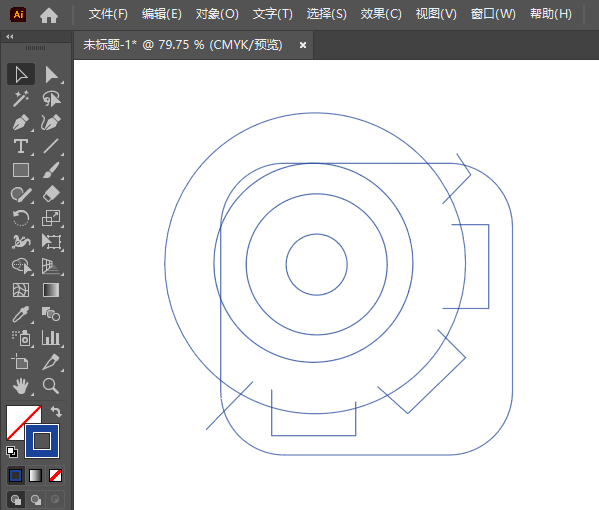Open the 窗口(W) menu
This screenshot has width=599, height=510.
pos(493,14)
